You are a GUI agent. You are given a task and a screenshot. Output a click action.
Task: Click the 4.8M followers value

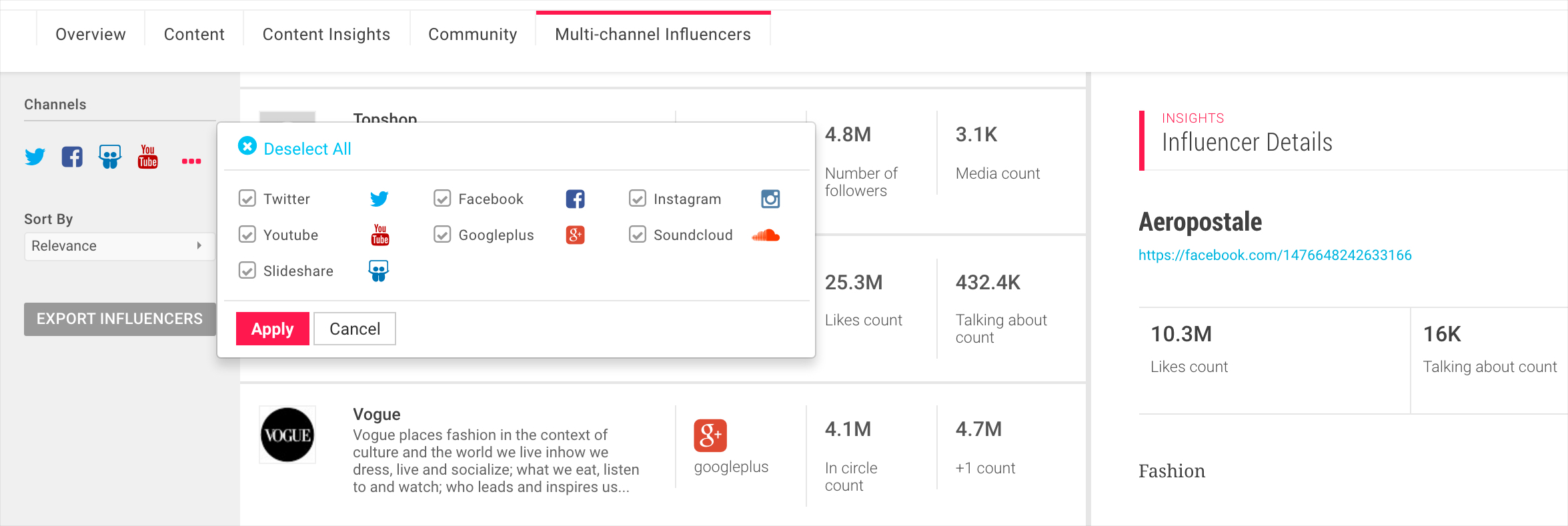pos(848,135)
